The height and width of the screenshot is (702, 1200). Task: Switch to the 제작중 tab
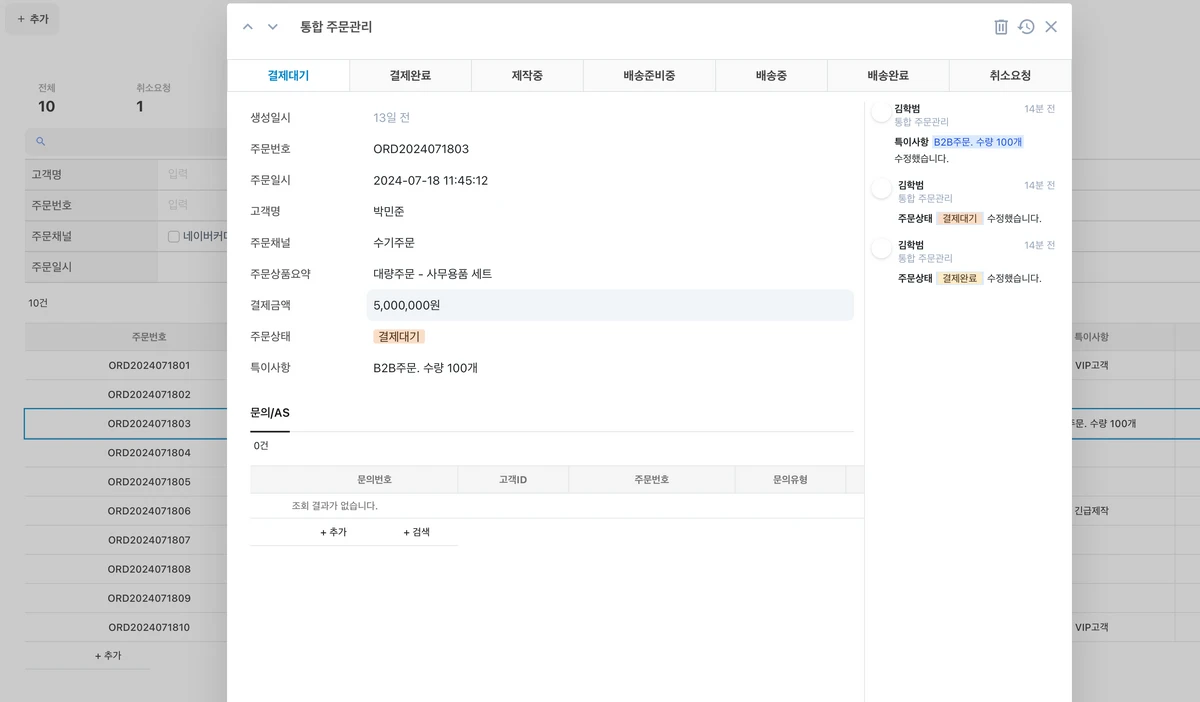(x=527, y=75)
